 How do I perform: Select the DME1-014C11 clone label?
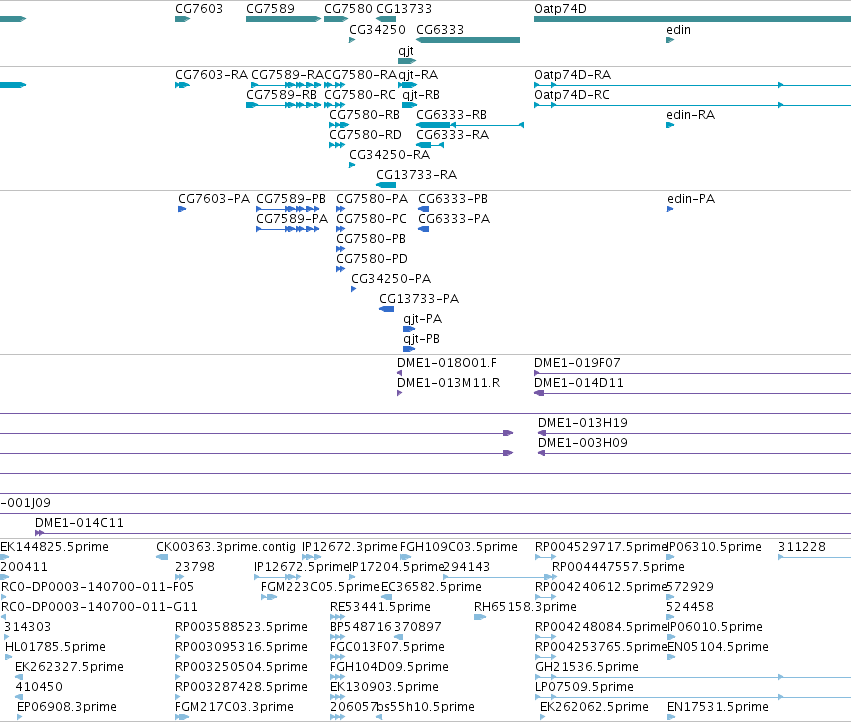pos(79,523)
